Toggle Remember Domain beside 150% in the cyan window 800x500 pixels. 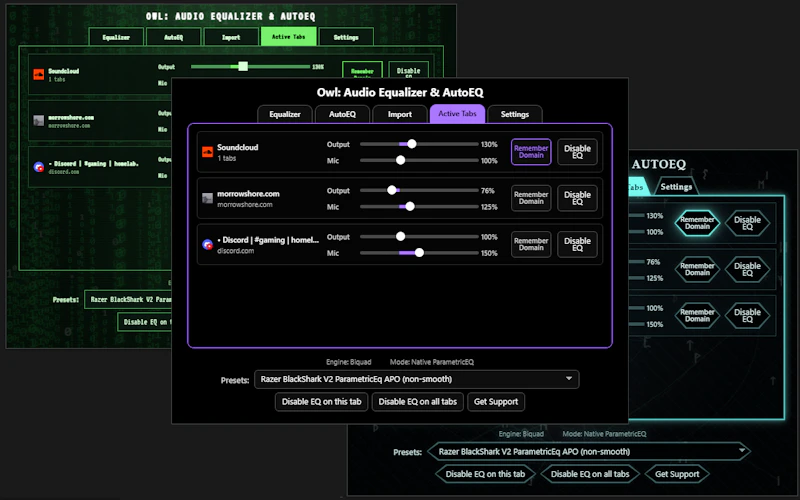tap(697, 316)
